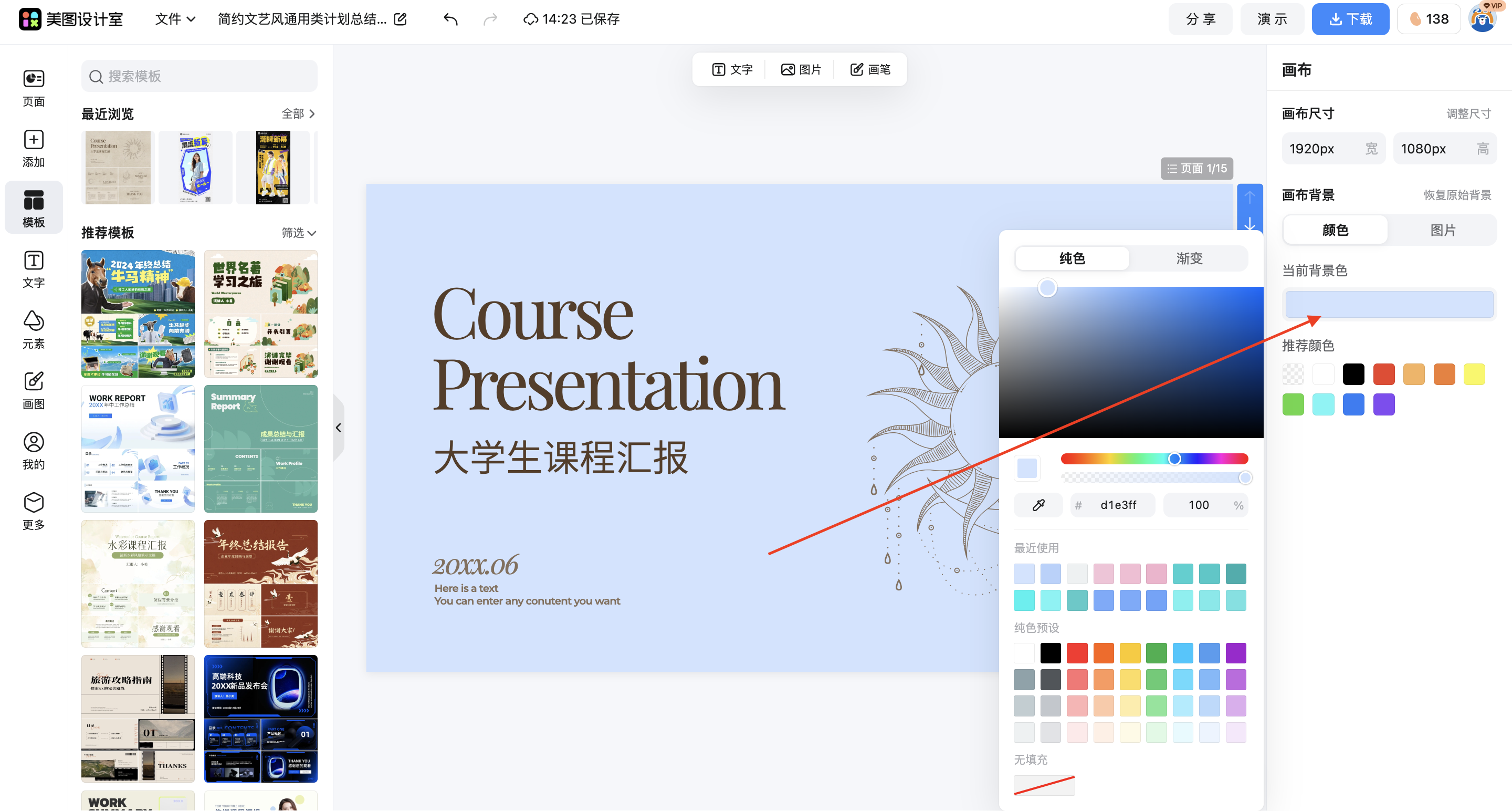Open the 画图 drawing sidebar tool
This screenshot has height=811, width=1512.
coord(34,390)
